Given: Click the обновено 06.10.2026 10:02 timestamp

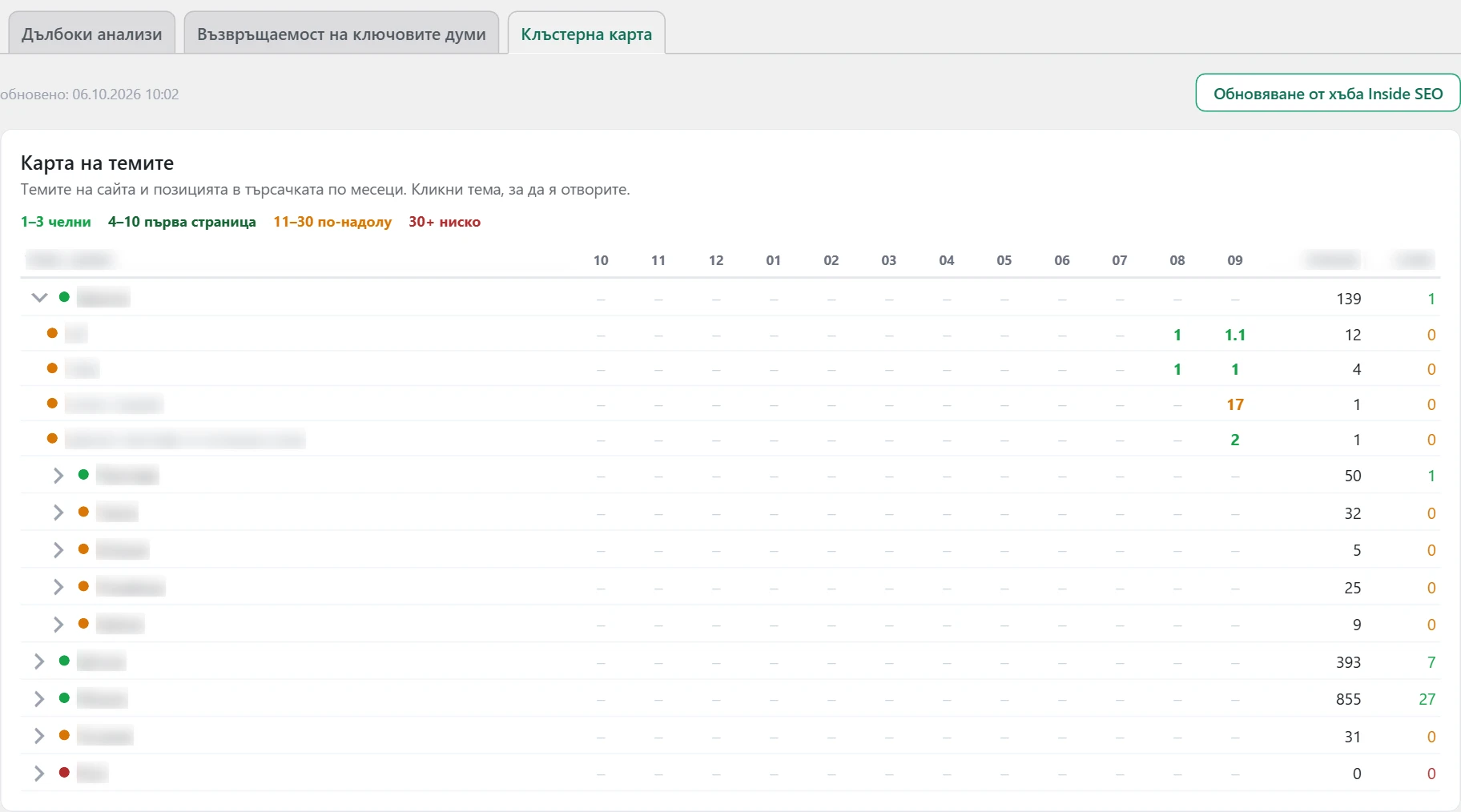Looking at the screenshot, I should [90, 94].
